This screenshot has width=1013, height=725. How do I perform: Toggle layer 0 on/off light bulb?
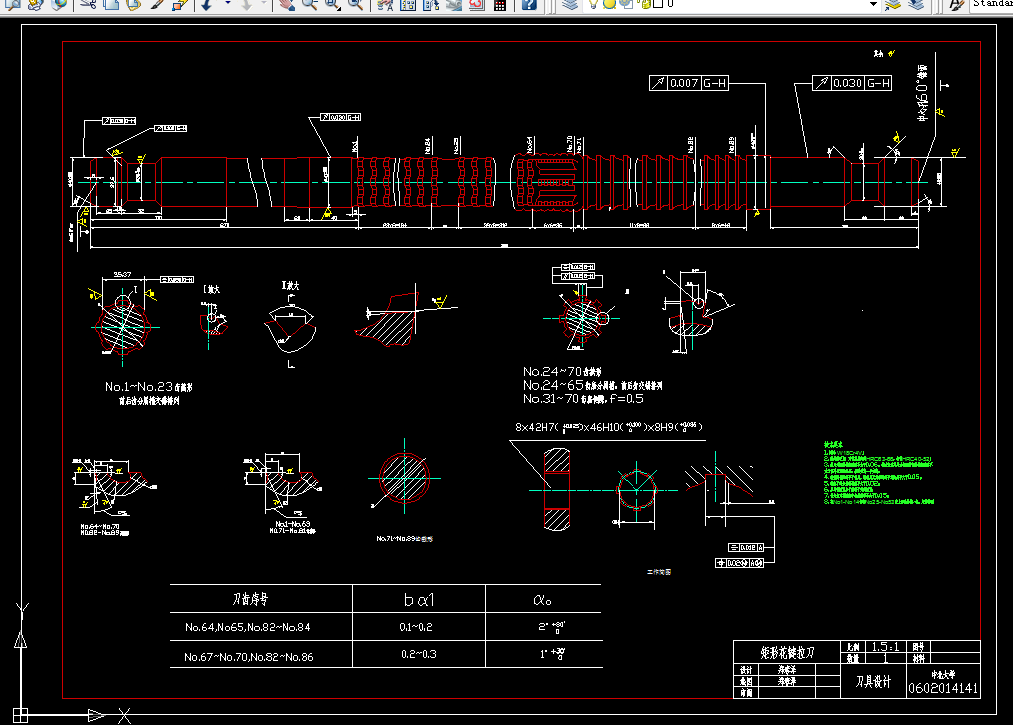pos(593,4)
